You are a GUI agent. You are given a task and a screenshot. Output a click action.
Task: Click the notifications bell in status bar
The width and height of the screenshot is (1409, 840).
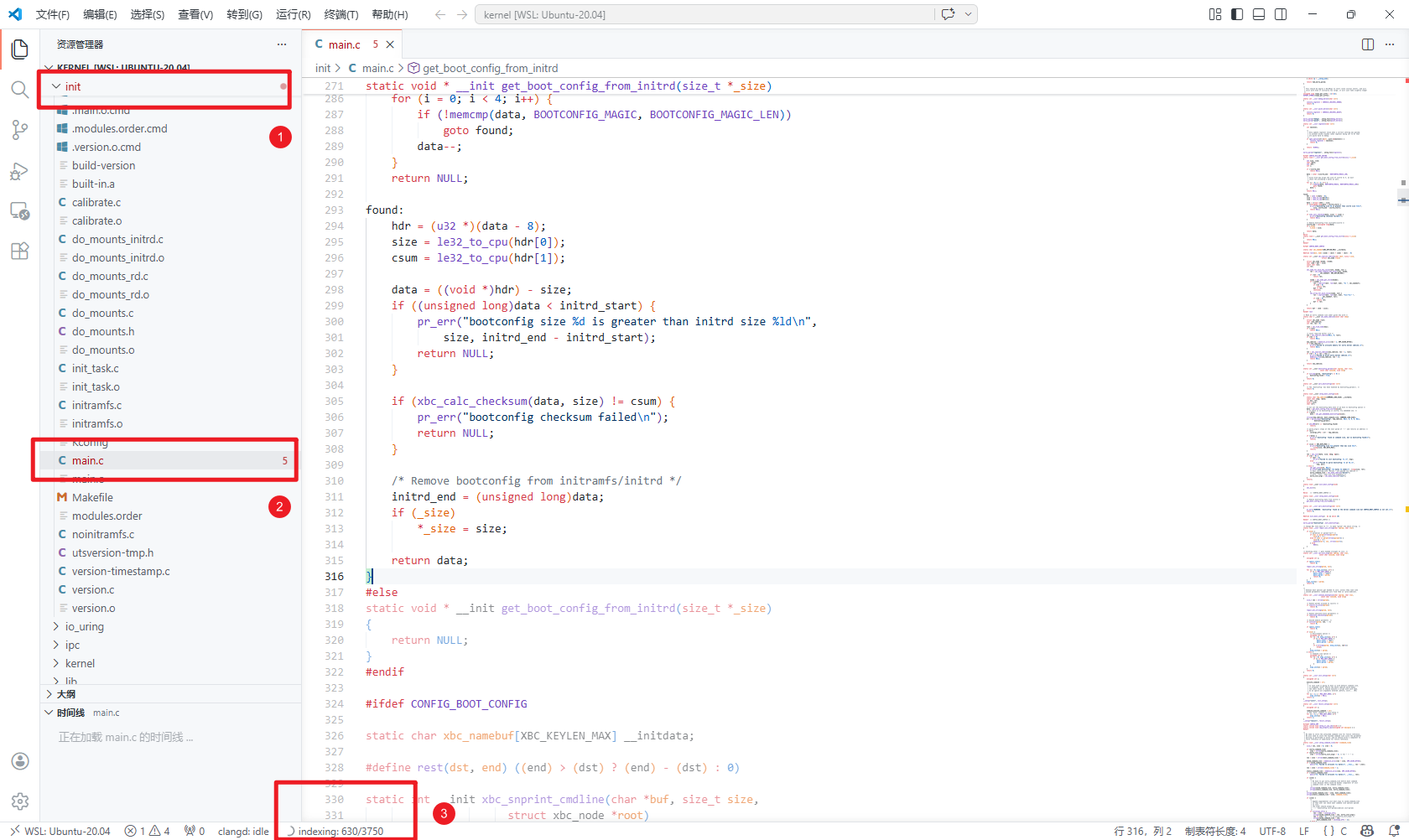click(1394, 832)
